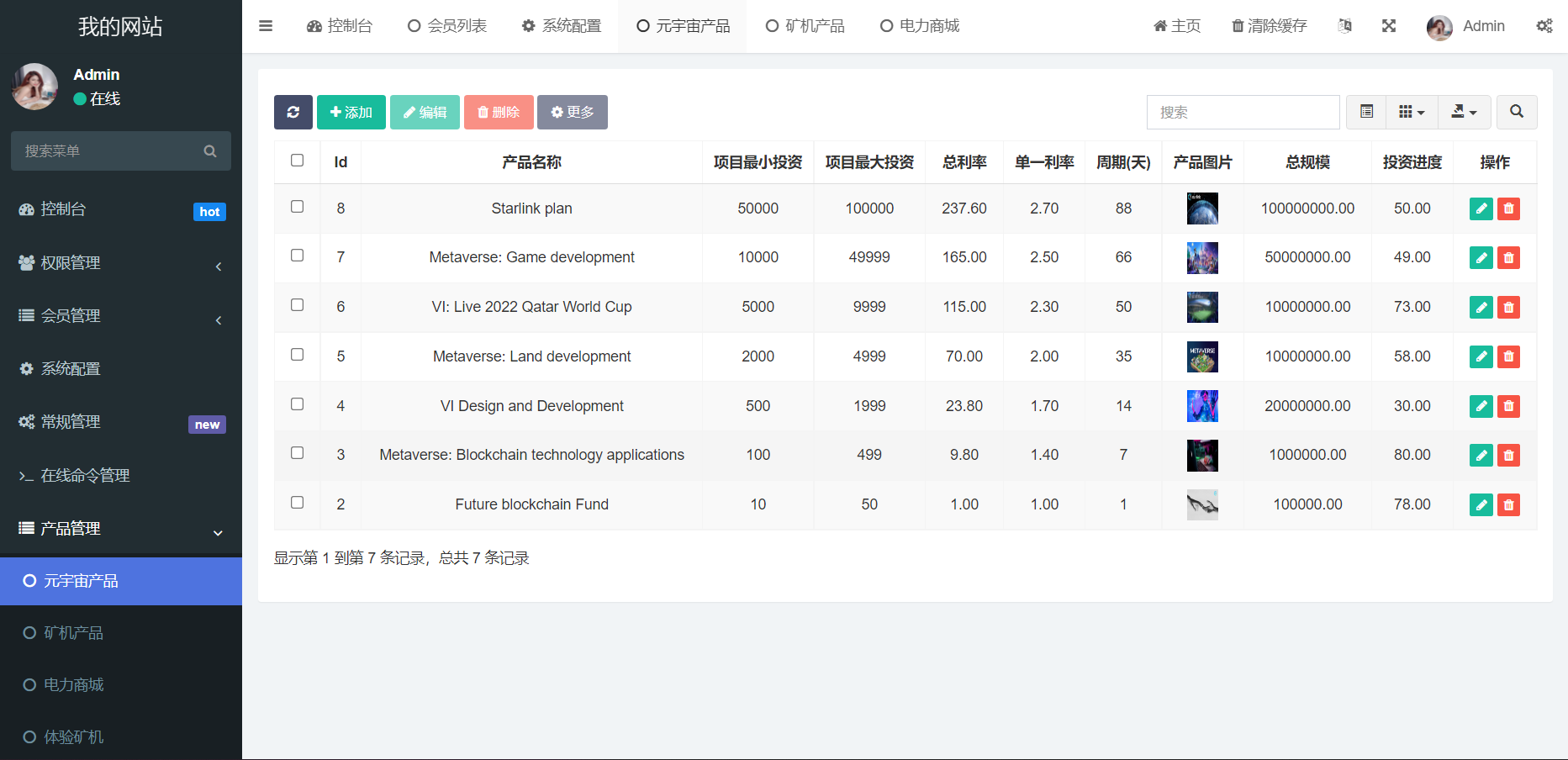Edit Metaverse: Land development row
Screen dimensions: 1568x760
point(1481,356)
